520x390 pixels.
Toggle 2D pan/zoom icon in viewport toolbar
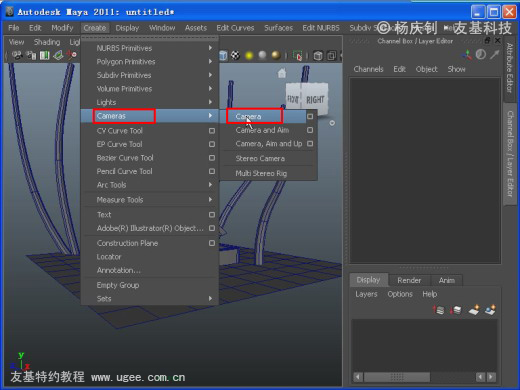[71, 55]
